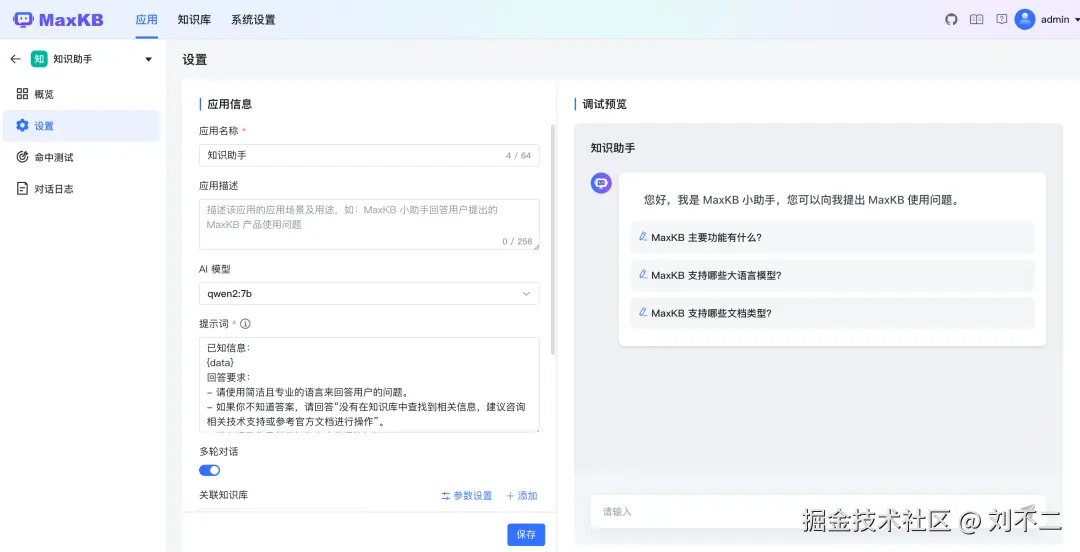Click the admin user avatar
This screenshot has height=552, width=1080.
(x=1025, y=19)
